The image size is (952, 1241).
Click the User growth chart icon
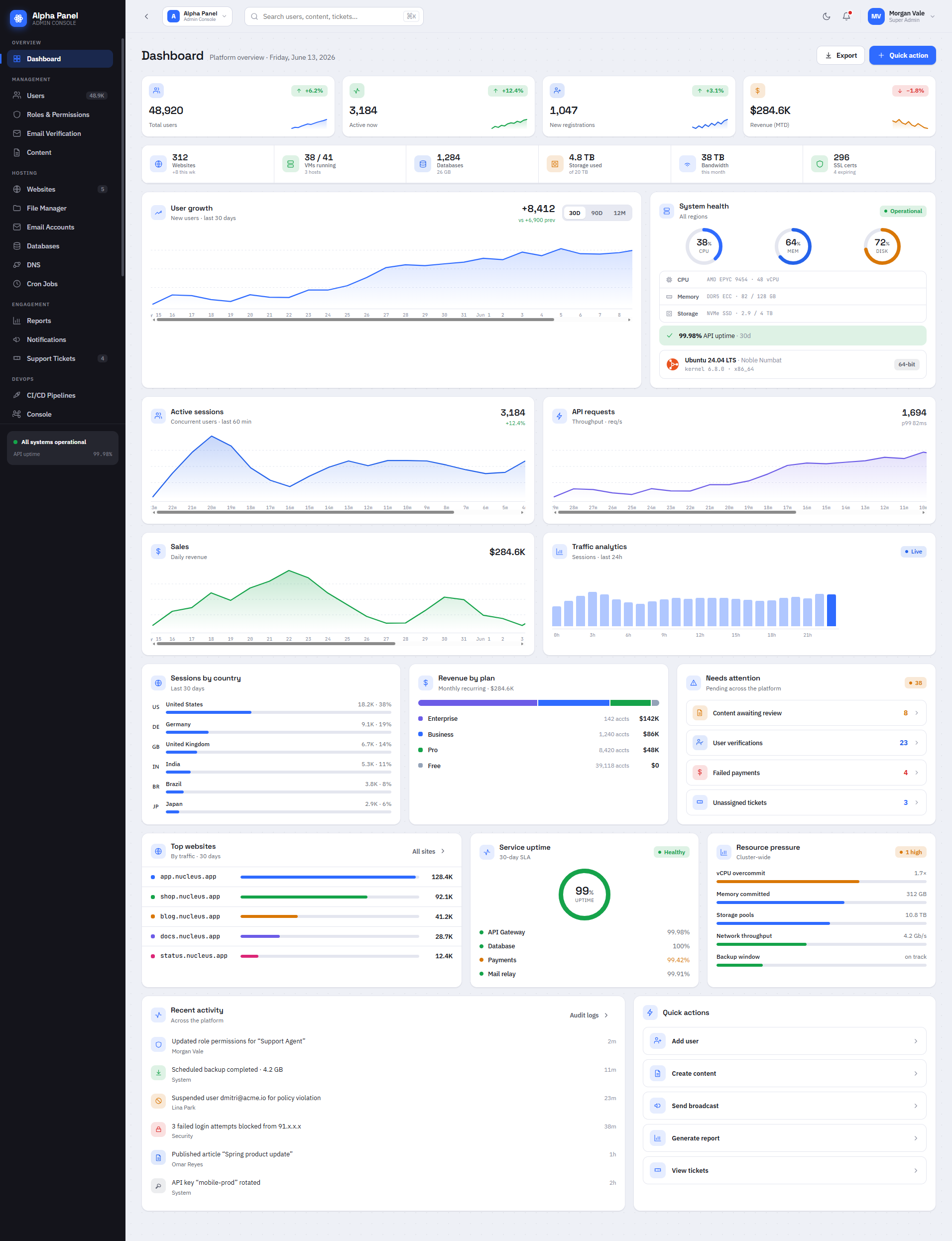158,213
